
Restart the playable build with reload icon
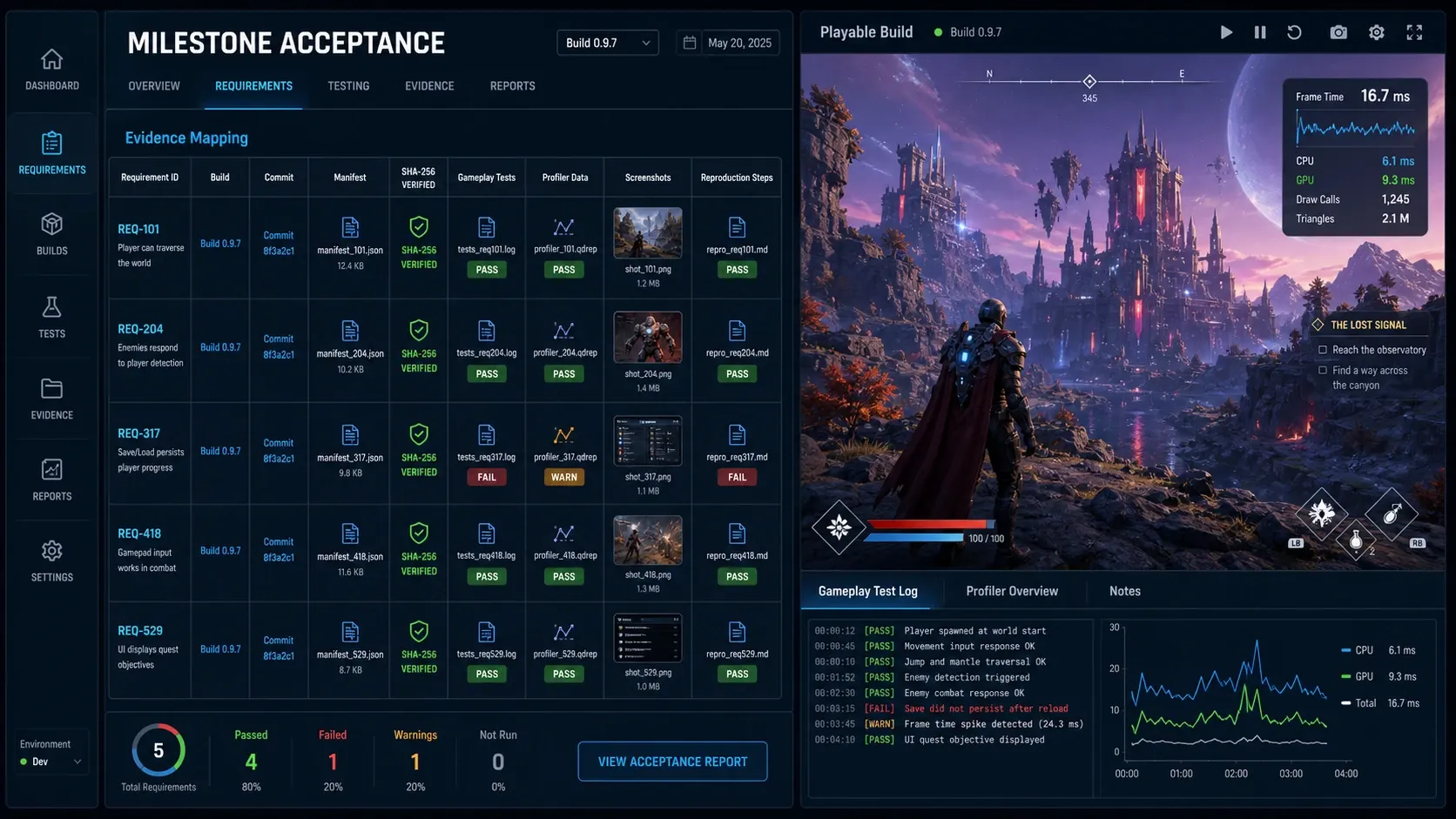point(1295,32)
